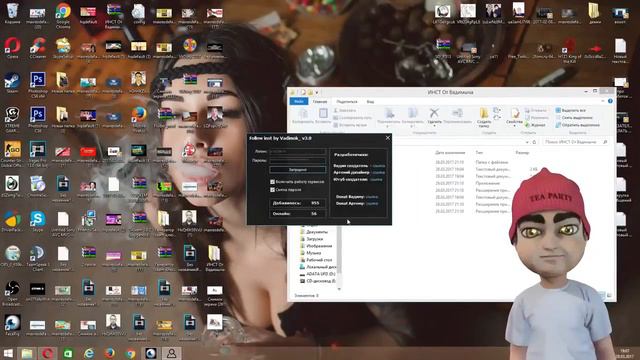Open the Windows Start button
This screenshot has width=640, height=360.
pyautogui.click(x=8, y=353)
